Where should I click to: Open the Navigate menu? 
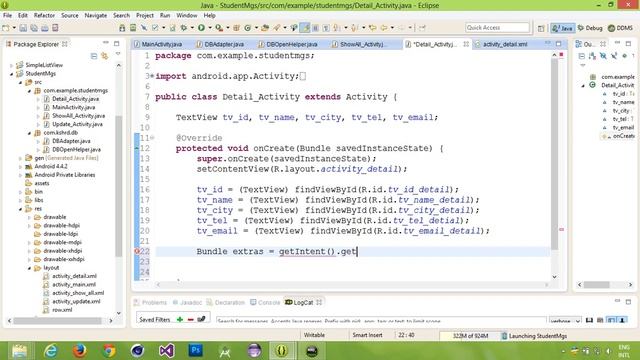[96, 15]
